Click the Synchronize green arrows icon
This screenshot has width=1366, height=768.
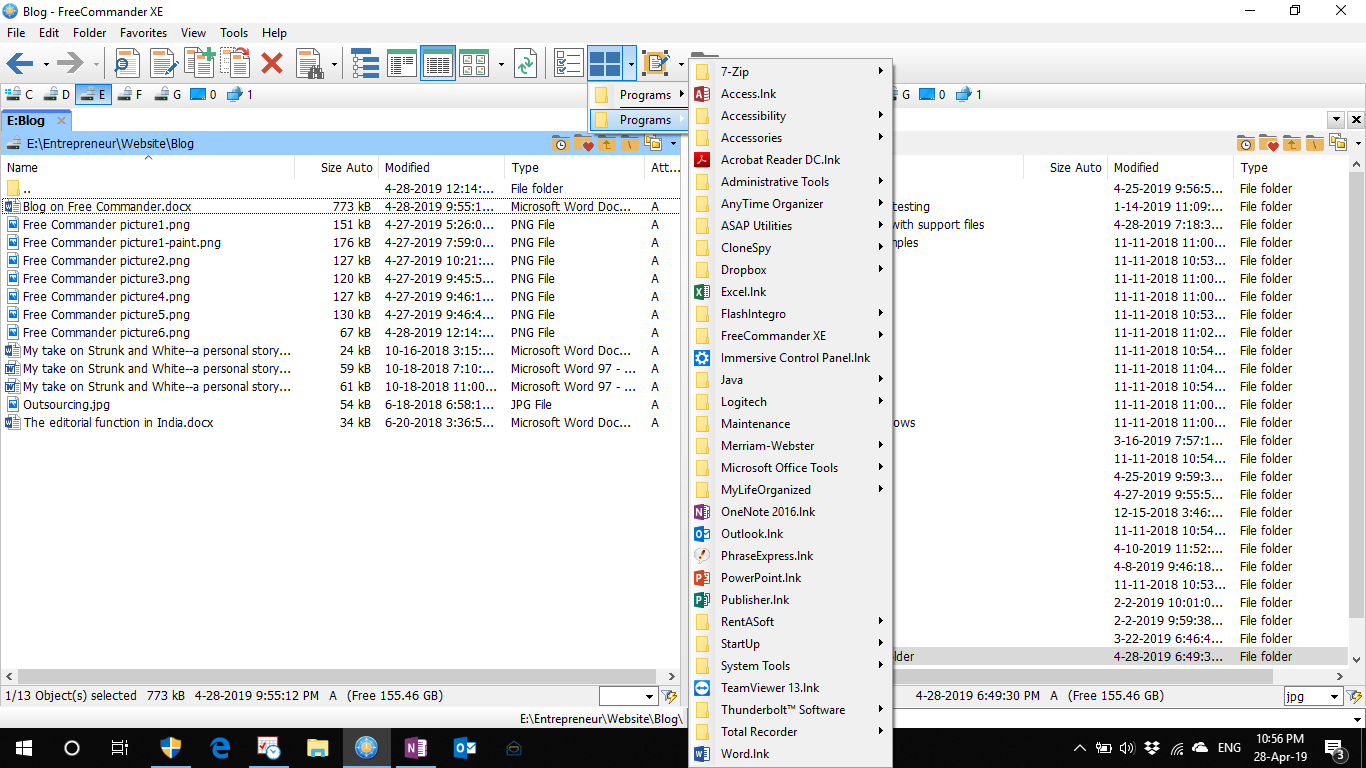pyautogui.click(x=525, y=64)
